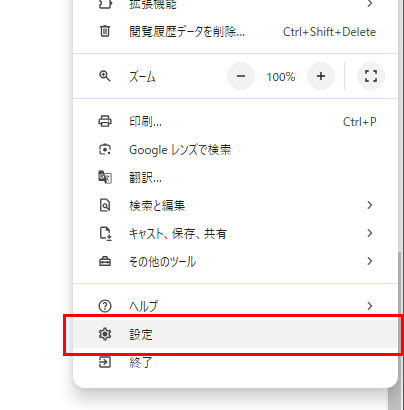Expand the キャスト、保存、共有 chevron arrow
This screenshot has width=404, height=410.
click(369, 233)
